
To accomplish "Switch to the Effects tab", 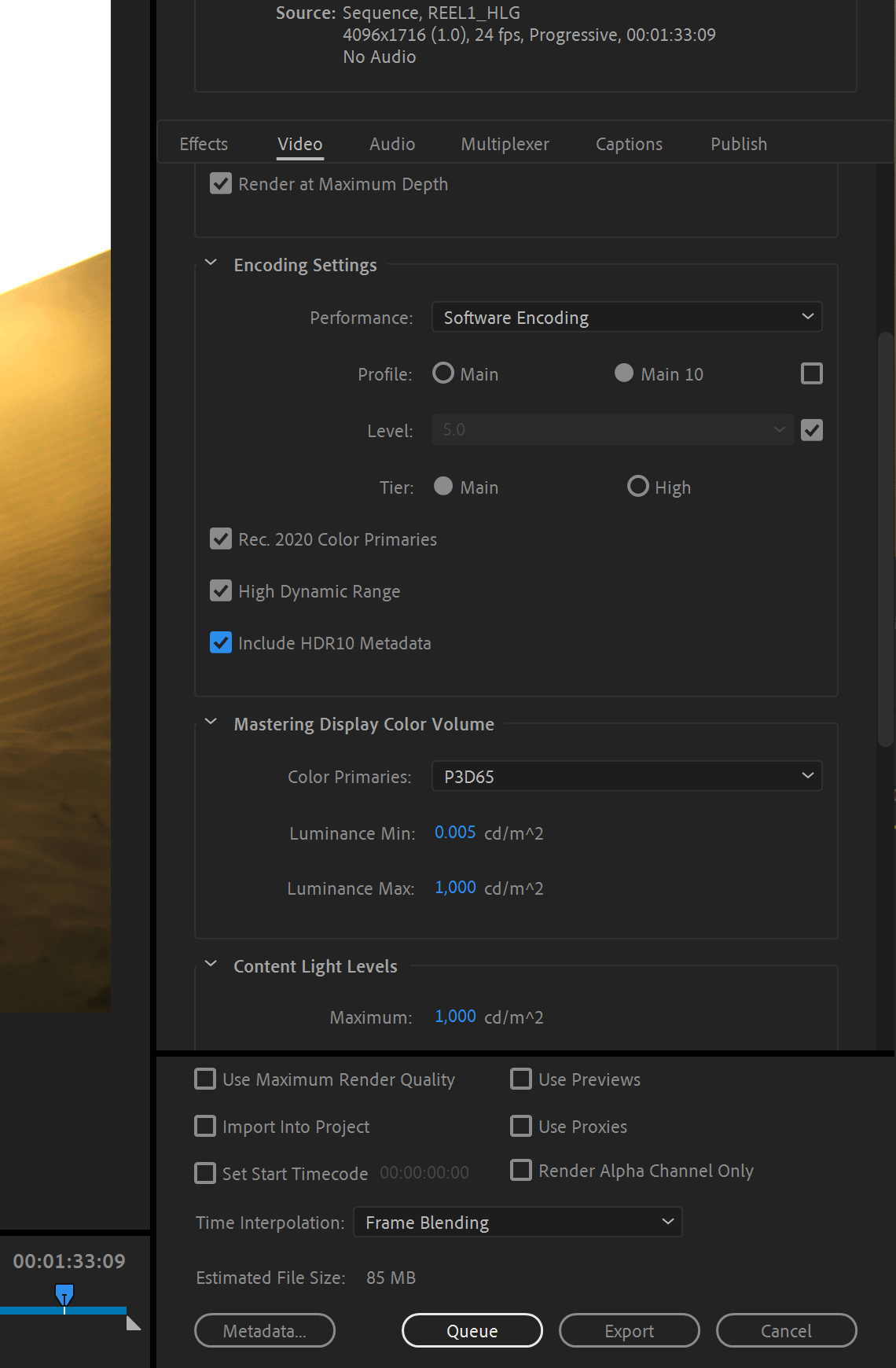I will [x=204, y=144].
